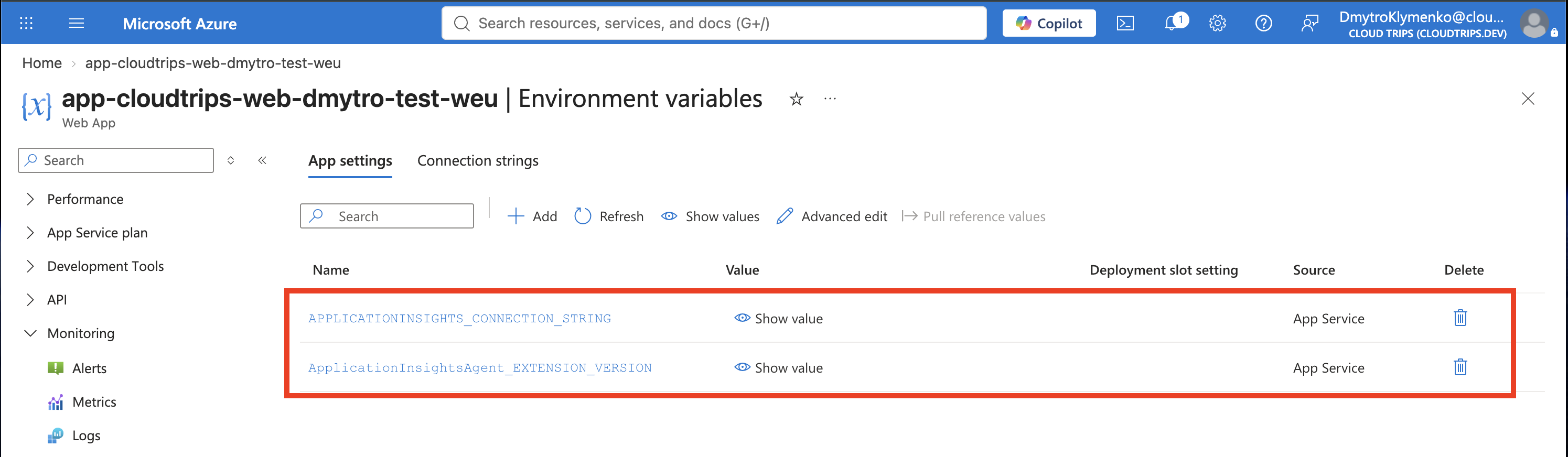
Task: Open the more options ellipsis
Action: point(830,99)
